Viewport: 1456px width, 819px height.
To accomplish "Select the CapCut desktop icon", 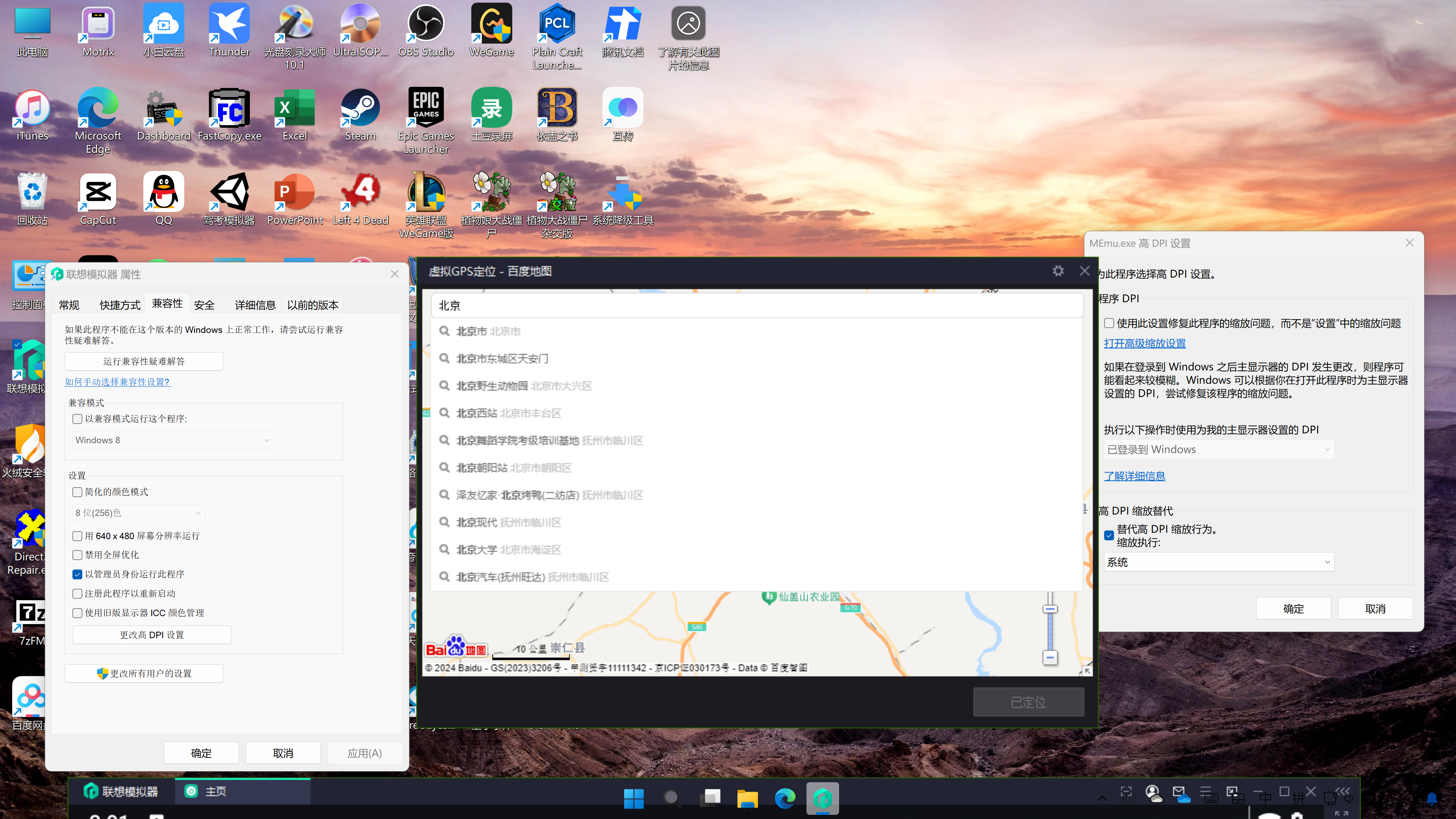I will pyautogui.click(x=98, y=199).
